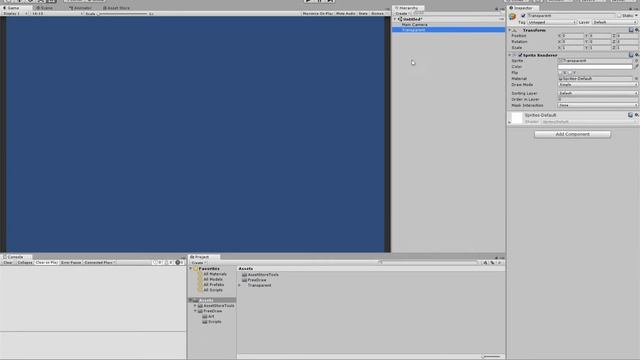
Task: Toggle the Sprite Renderer enabled checkbox
Action: 520,55
